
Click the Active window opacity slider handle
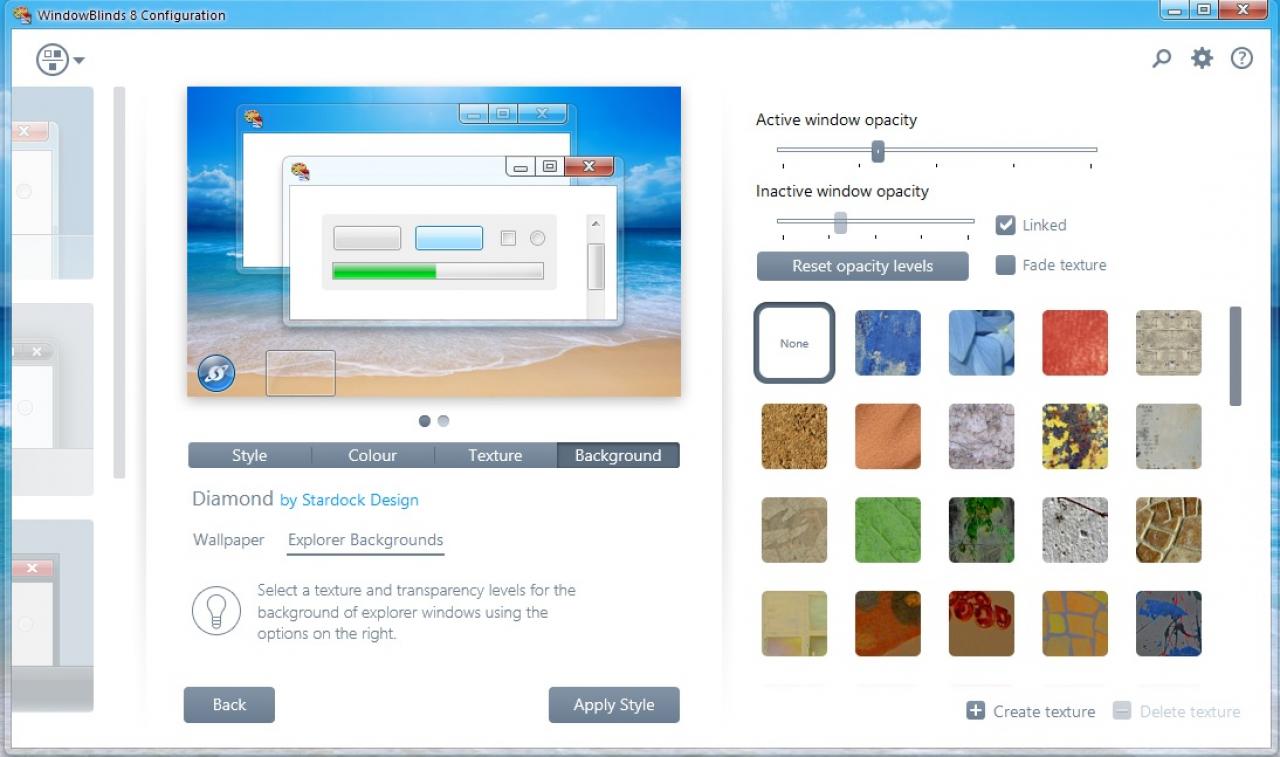coord(878,151)
